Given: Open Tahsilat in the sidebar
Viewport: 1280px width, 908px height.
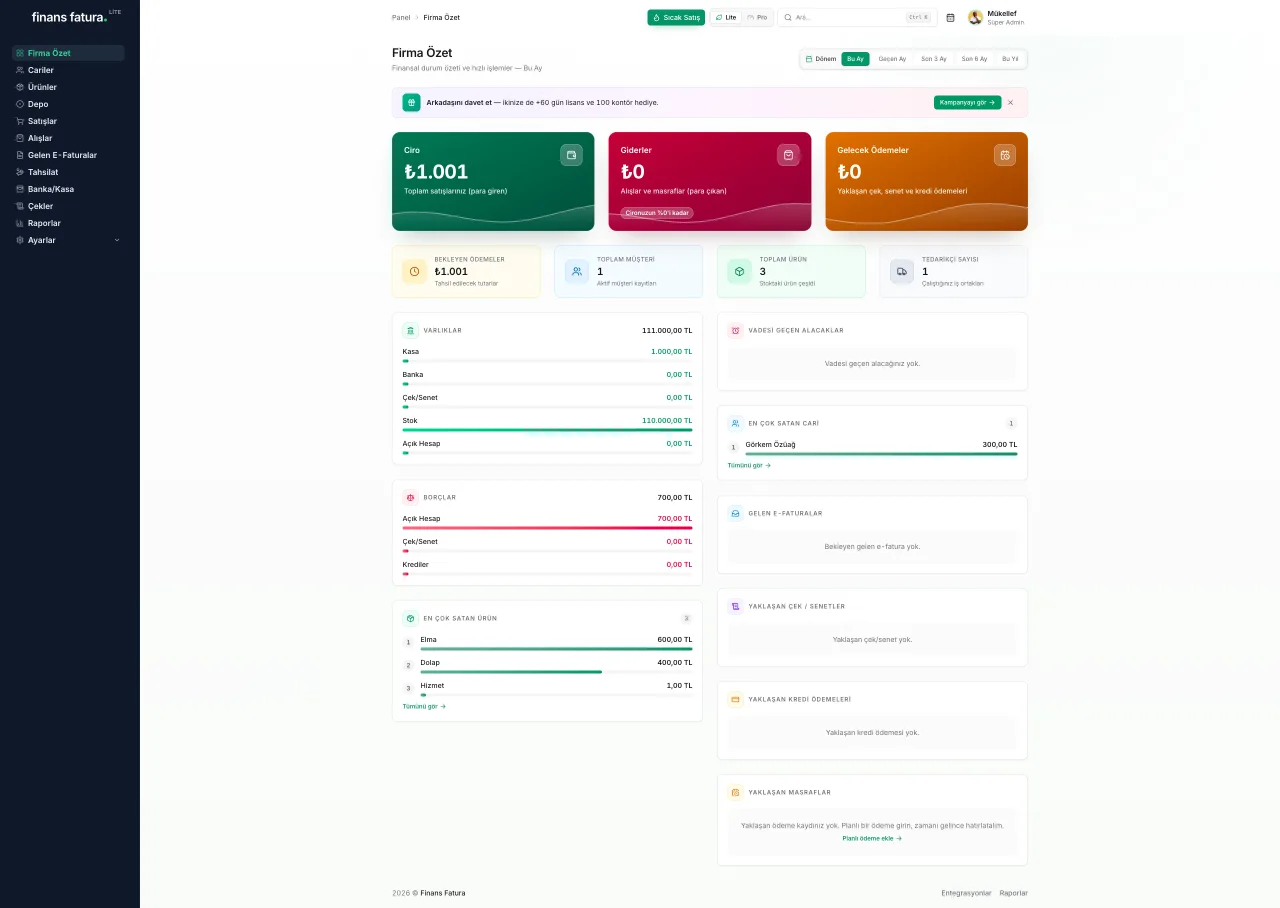Looking at the screenshot, I should pos(68,172).
